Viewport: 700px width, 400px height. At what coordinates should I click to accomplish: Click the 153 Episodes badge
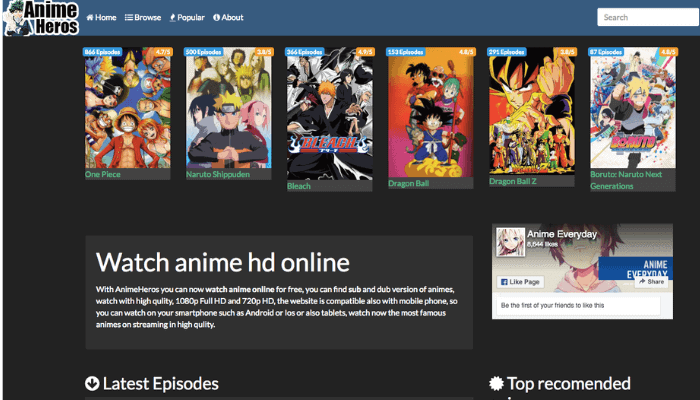point(405,52)
